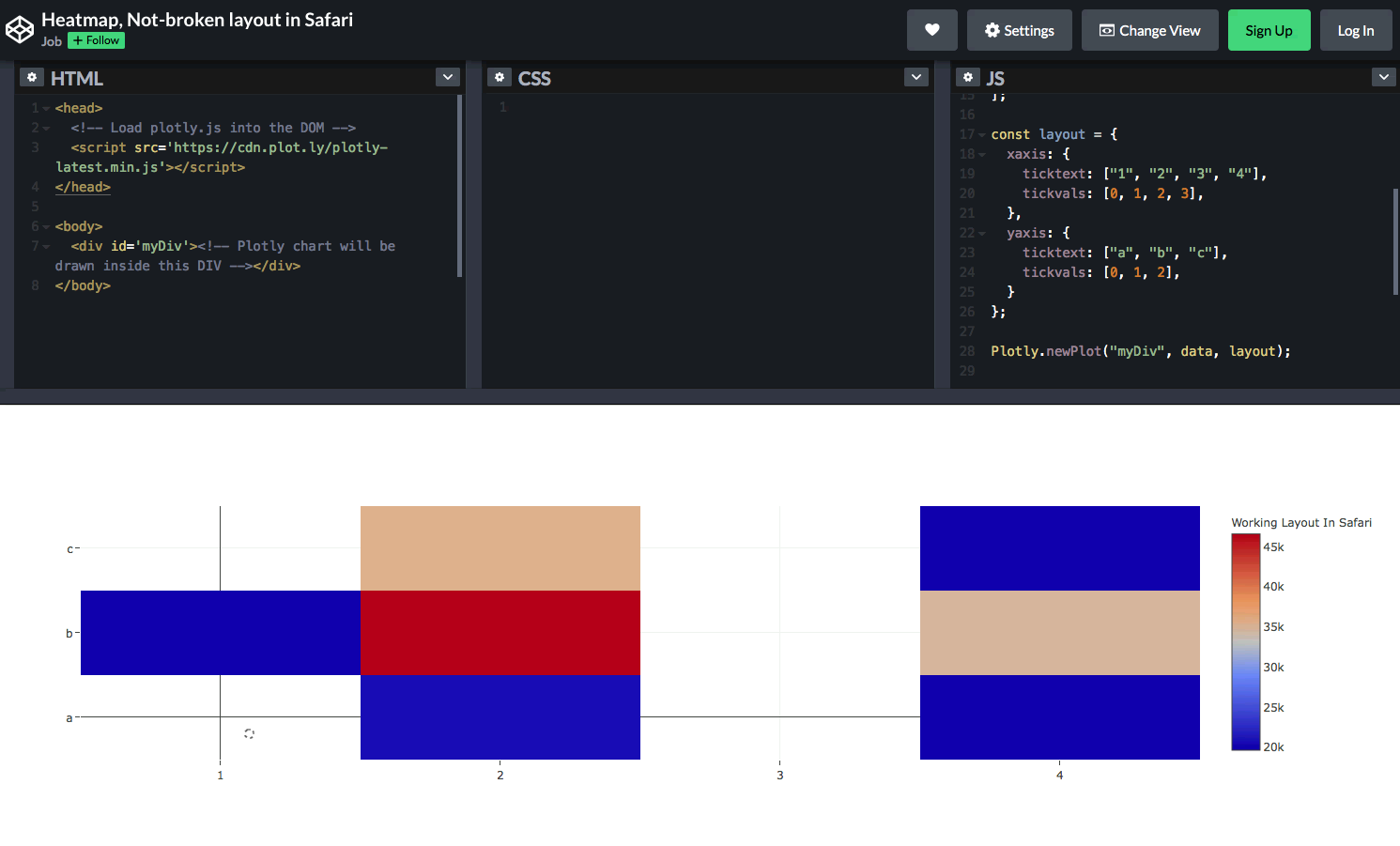1400x846 pixels.
Task: Expand the CSS editor dropdown chevron
Action: tap(916, 77)
